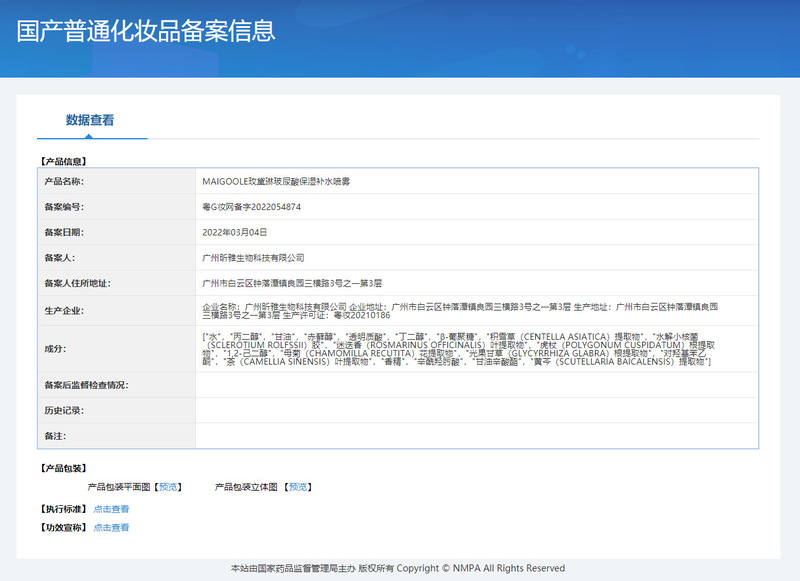The height and width of the screenshot is (581, 800).
Task: Open 点击查看 link beside 功效宣称
Action: click(x=111, y=527)
